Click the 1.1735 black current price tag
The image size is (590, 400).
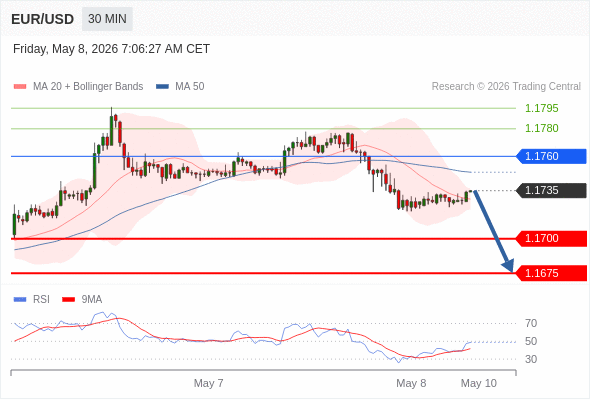click(551, 190)
